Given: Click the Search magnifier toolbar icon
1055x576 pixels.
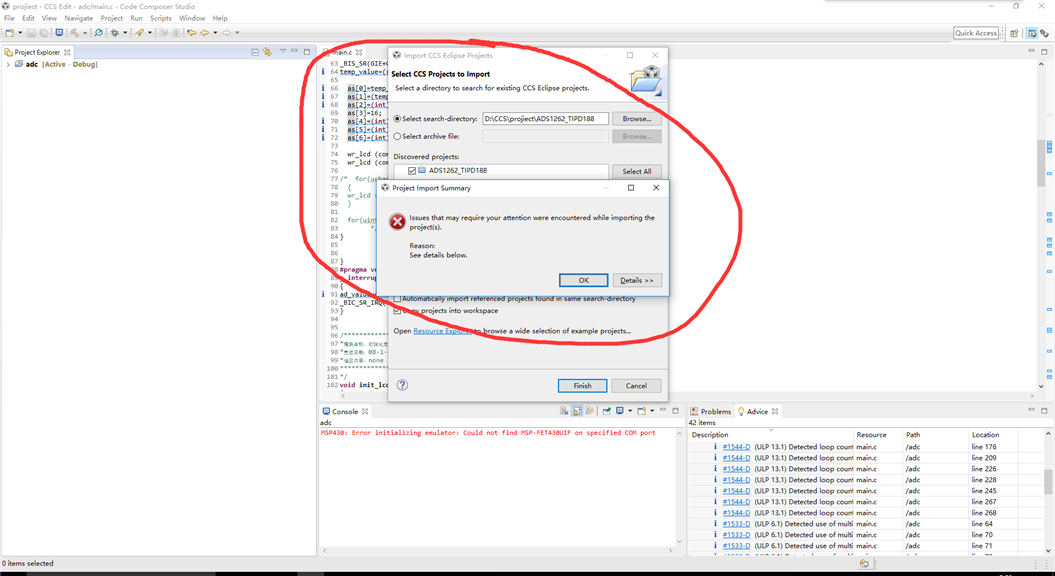Looking at the screenshot, I should [x=98, y=32].
